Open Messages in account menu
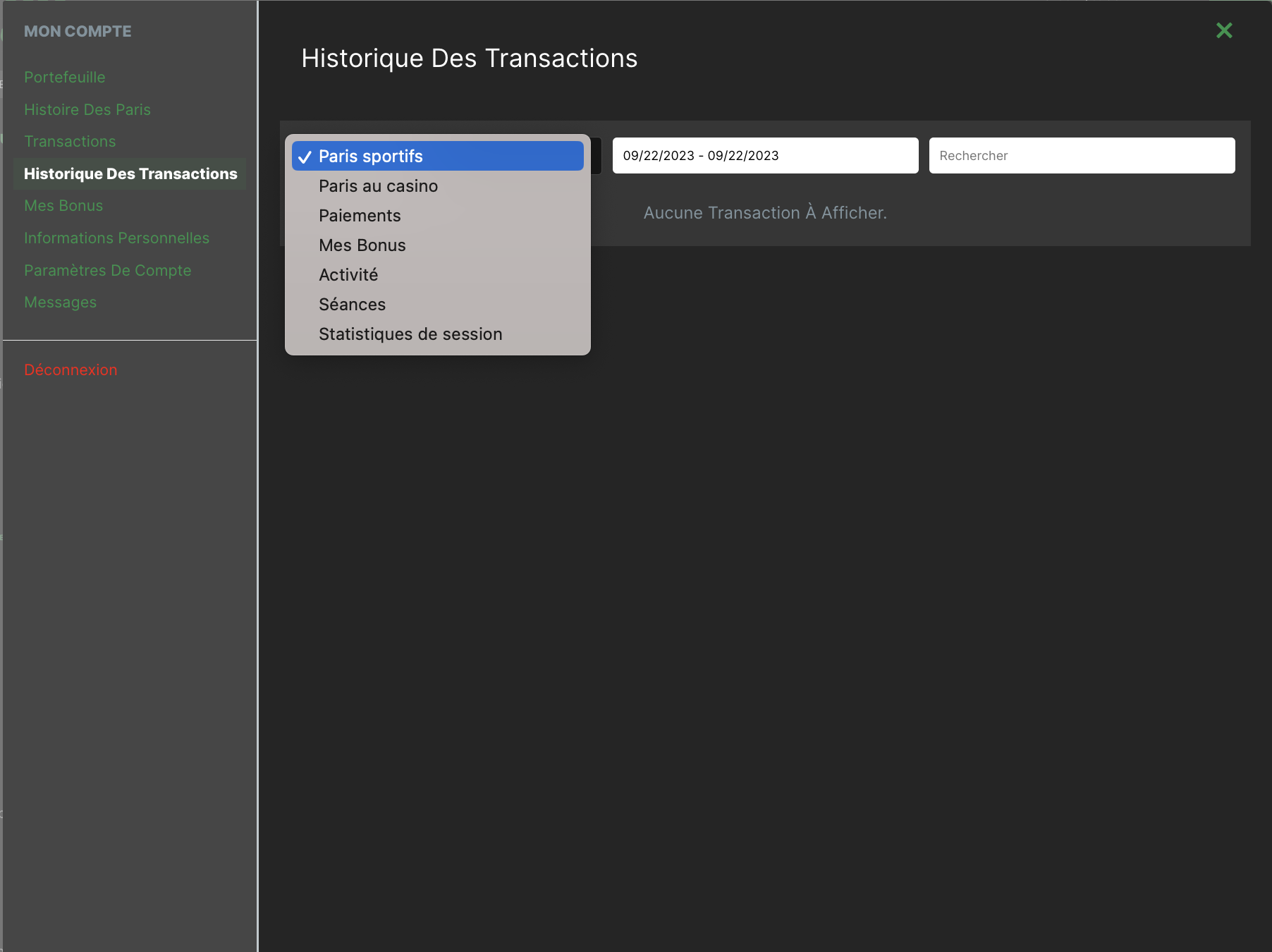Screen dimensions: 1272x952 pyautogui.click(x=61, y=303)
